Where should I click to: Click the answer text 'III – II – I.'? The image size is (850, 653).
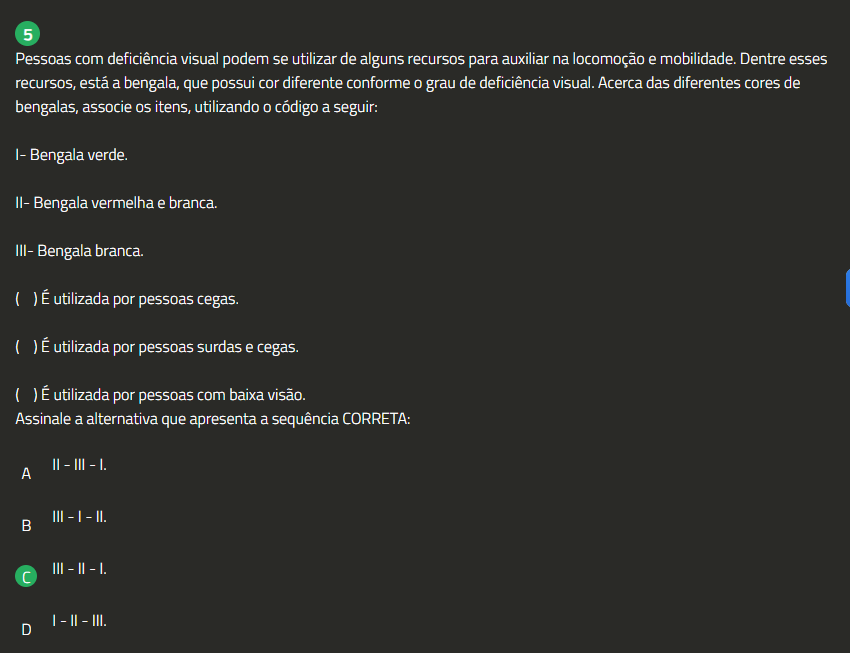pos(79,569)
